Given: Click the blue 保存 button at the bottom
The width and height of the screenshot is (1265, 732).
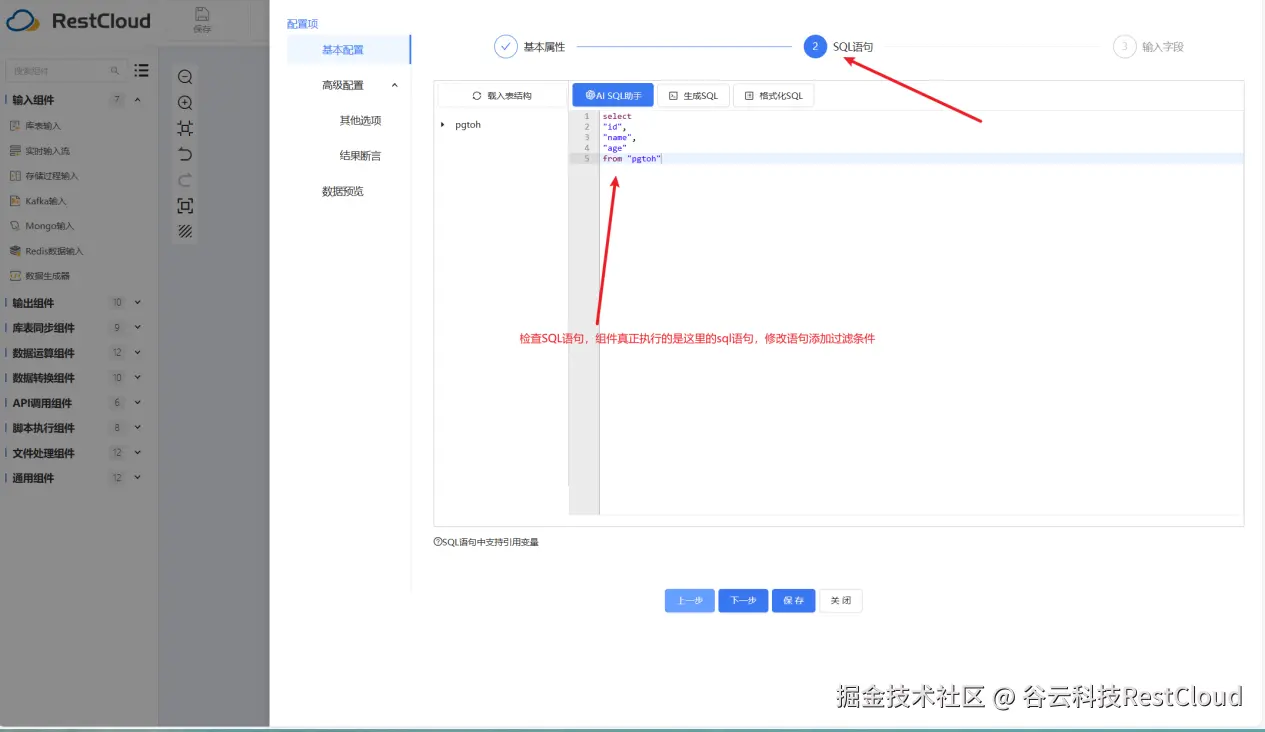Looking at the screenshot, I should (794, 601).
